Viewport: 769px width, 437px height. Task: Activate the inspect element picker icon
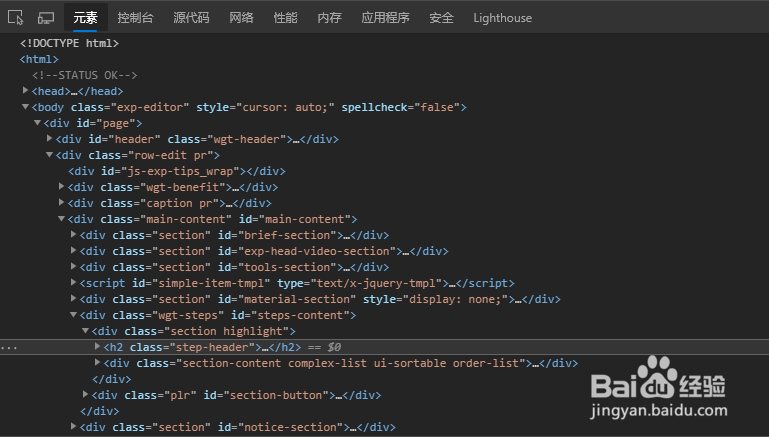[16, 18]
